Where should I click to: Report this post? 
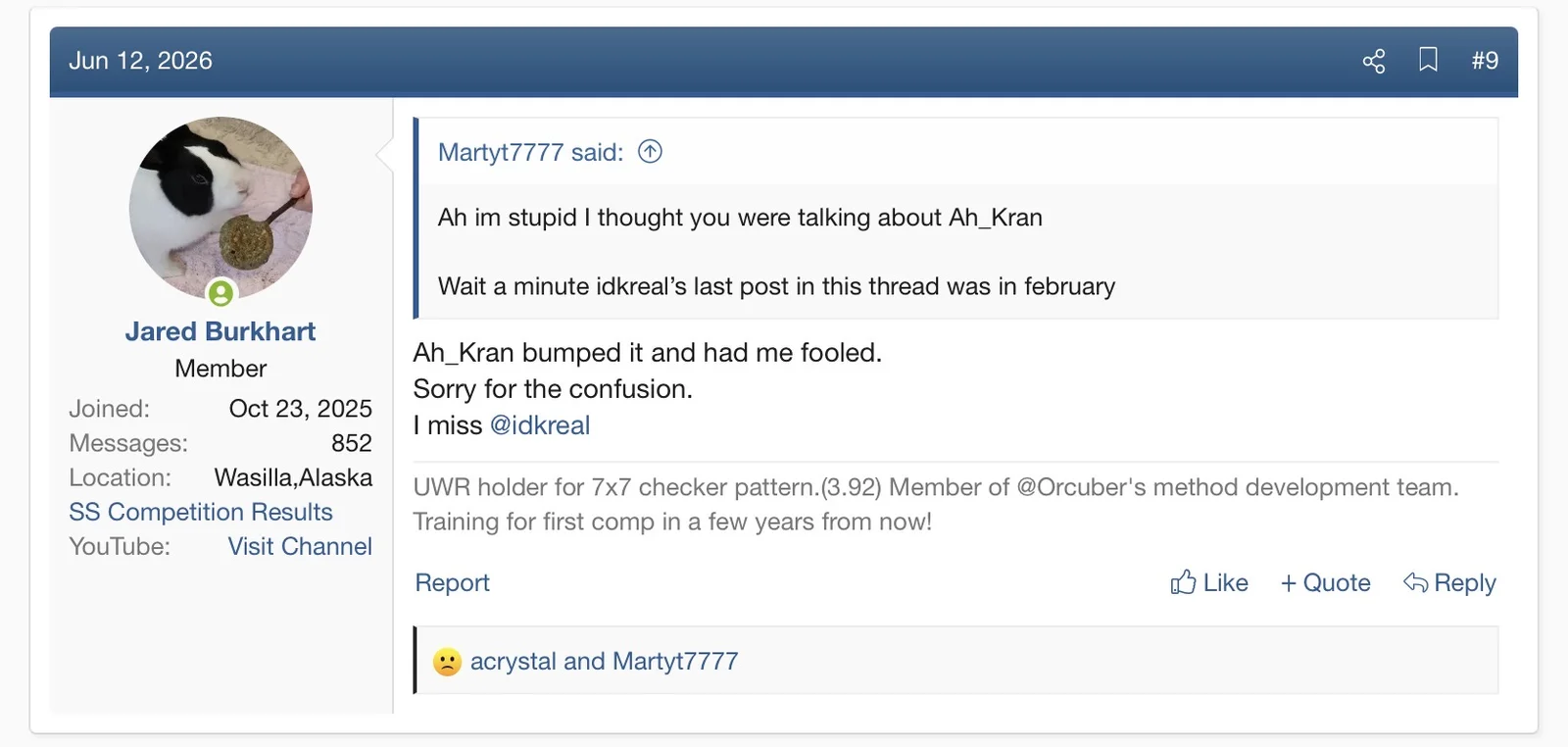(452, 582)
